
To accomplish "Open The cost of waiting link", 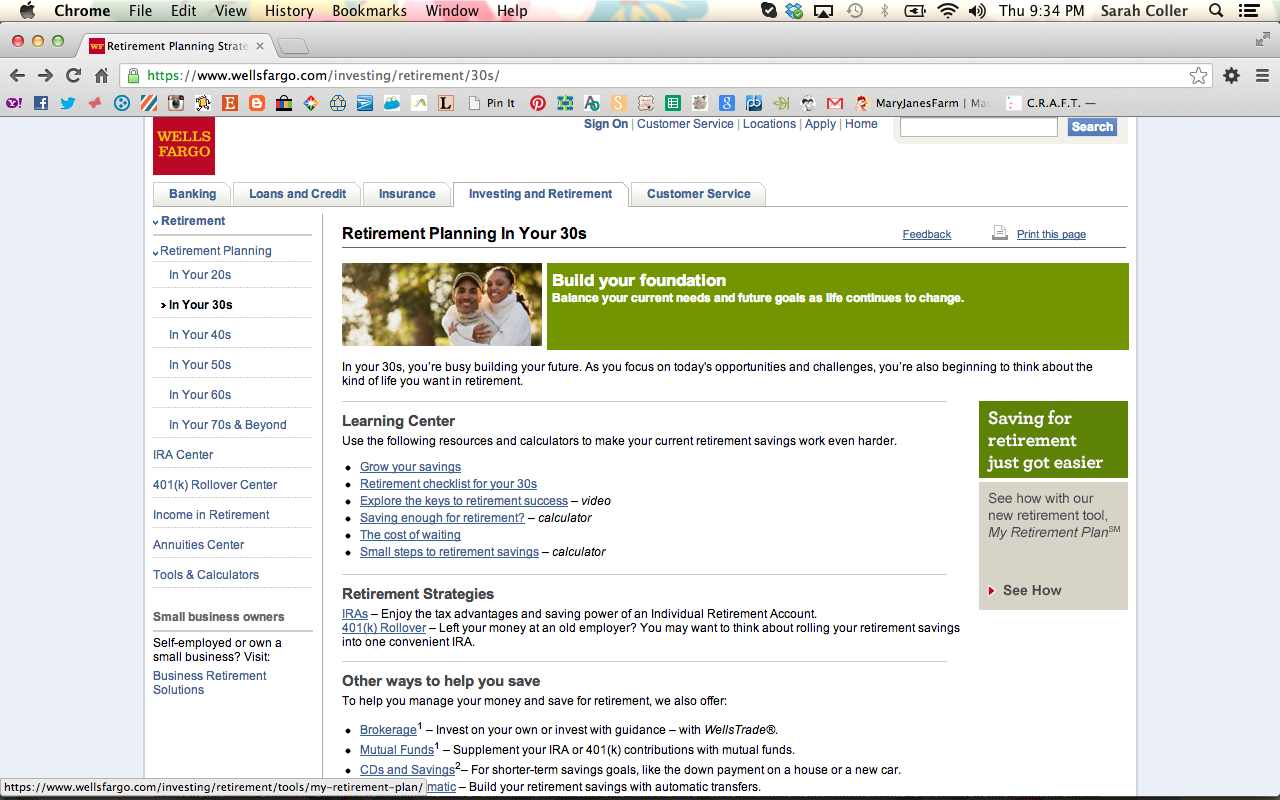I will point(410,535).
